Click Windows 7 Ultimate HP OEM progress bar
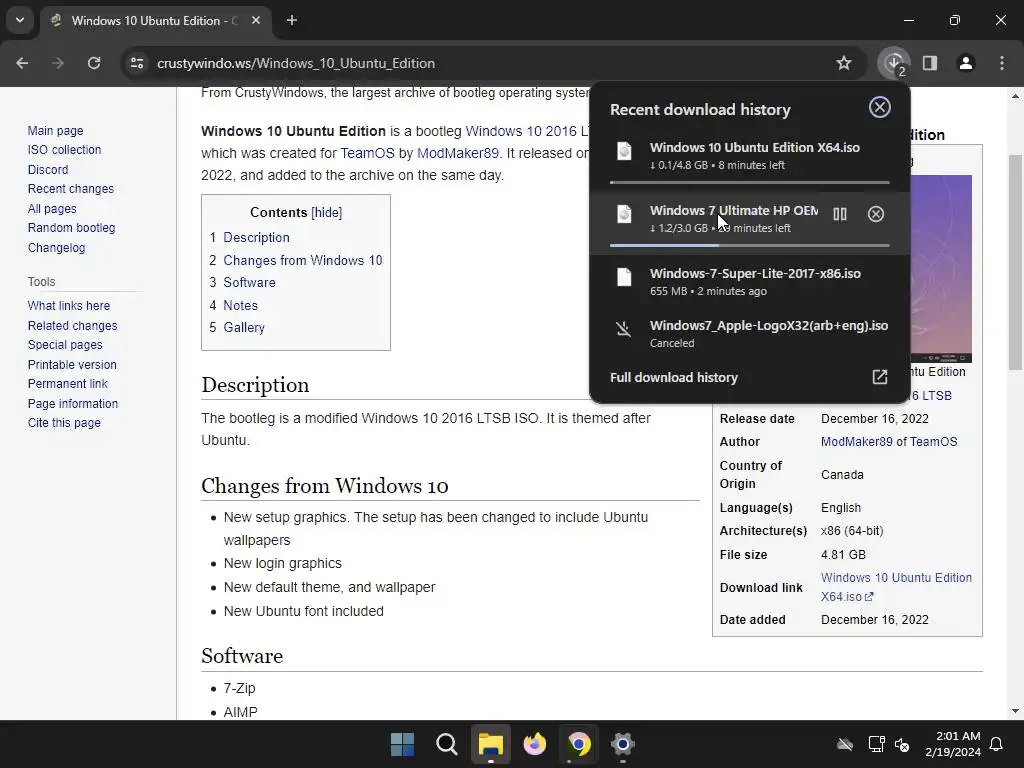This screenshot has height=768, width=1024. tap(749, 245)
